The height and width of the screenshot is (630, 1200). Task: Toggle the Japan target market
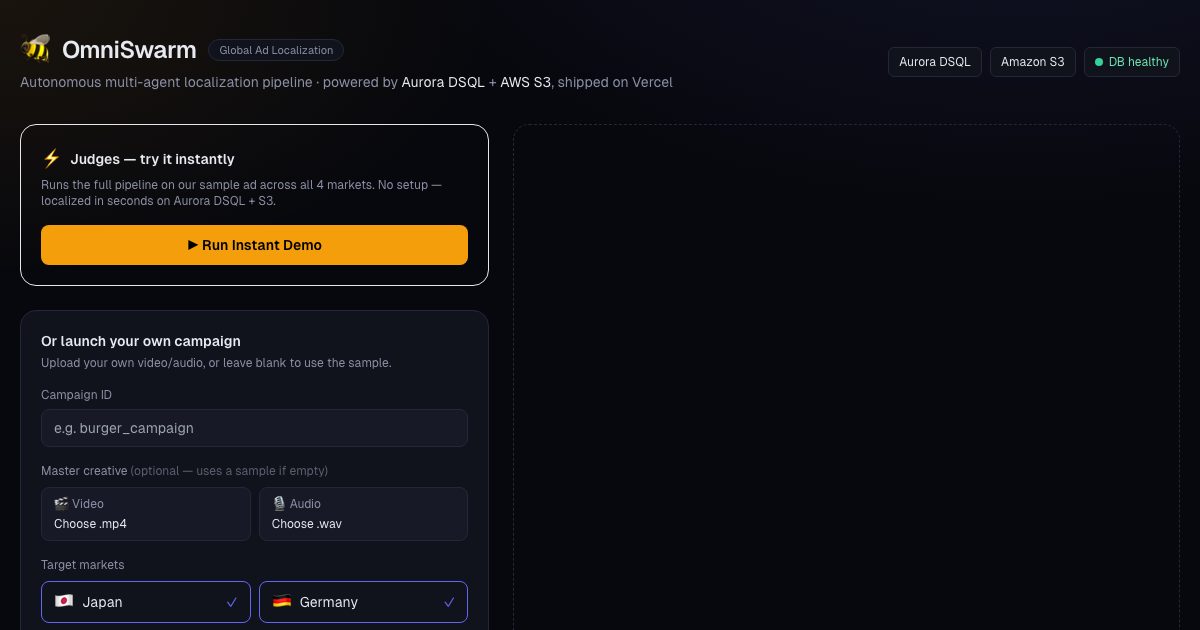click(146, 602)
